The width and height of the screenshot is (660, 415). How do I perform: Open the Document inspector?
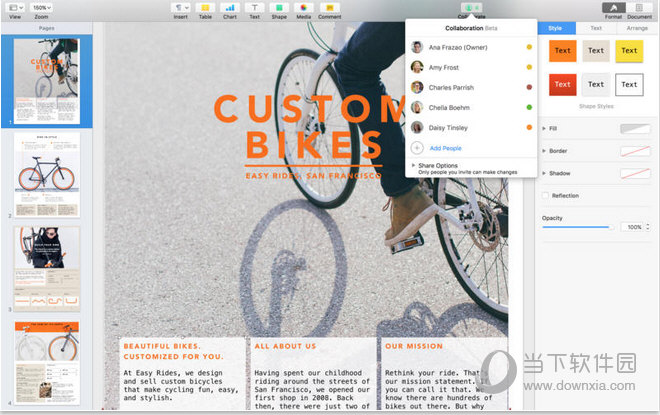click(x=639, y=8)
